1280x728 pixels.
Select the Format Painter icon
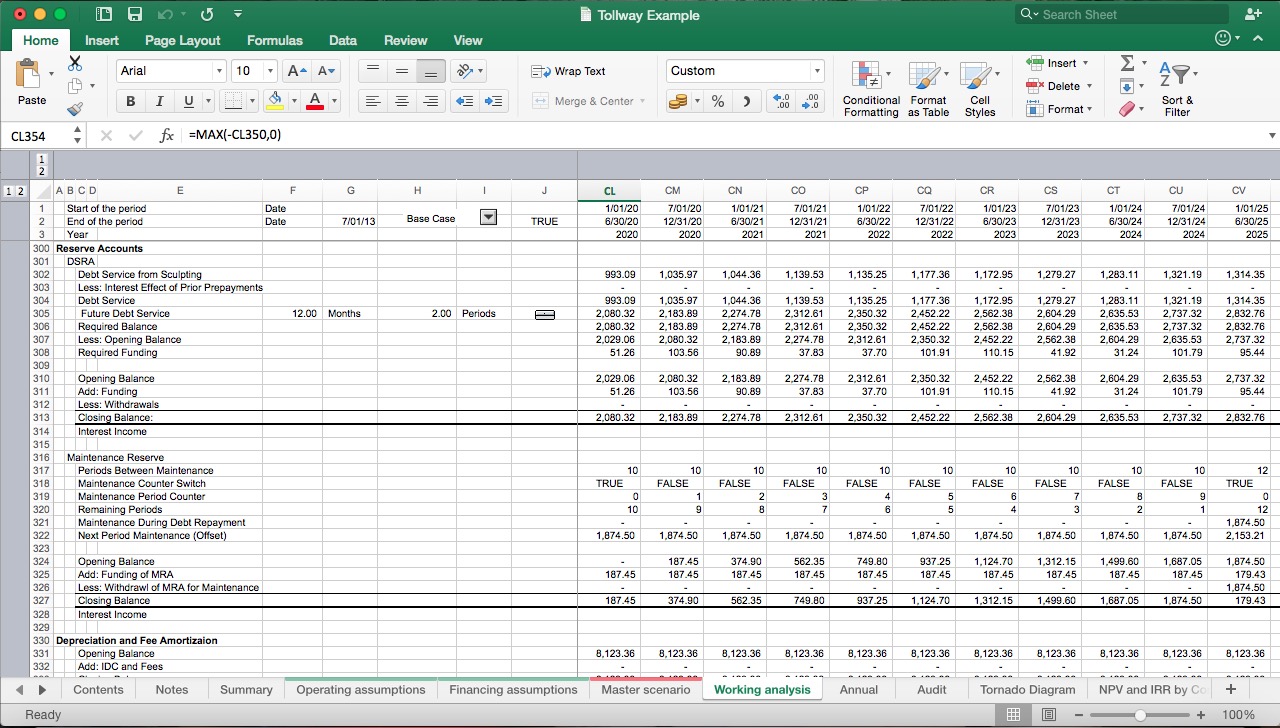tap(75, 110)
